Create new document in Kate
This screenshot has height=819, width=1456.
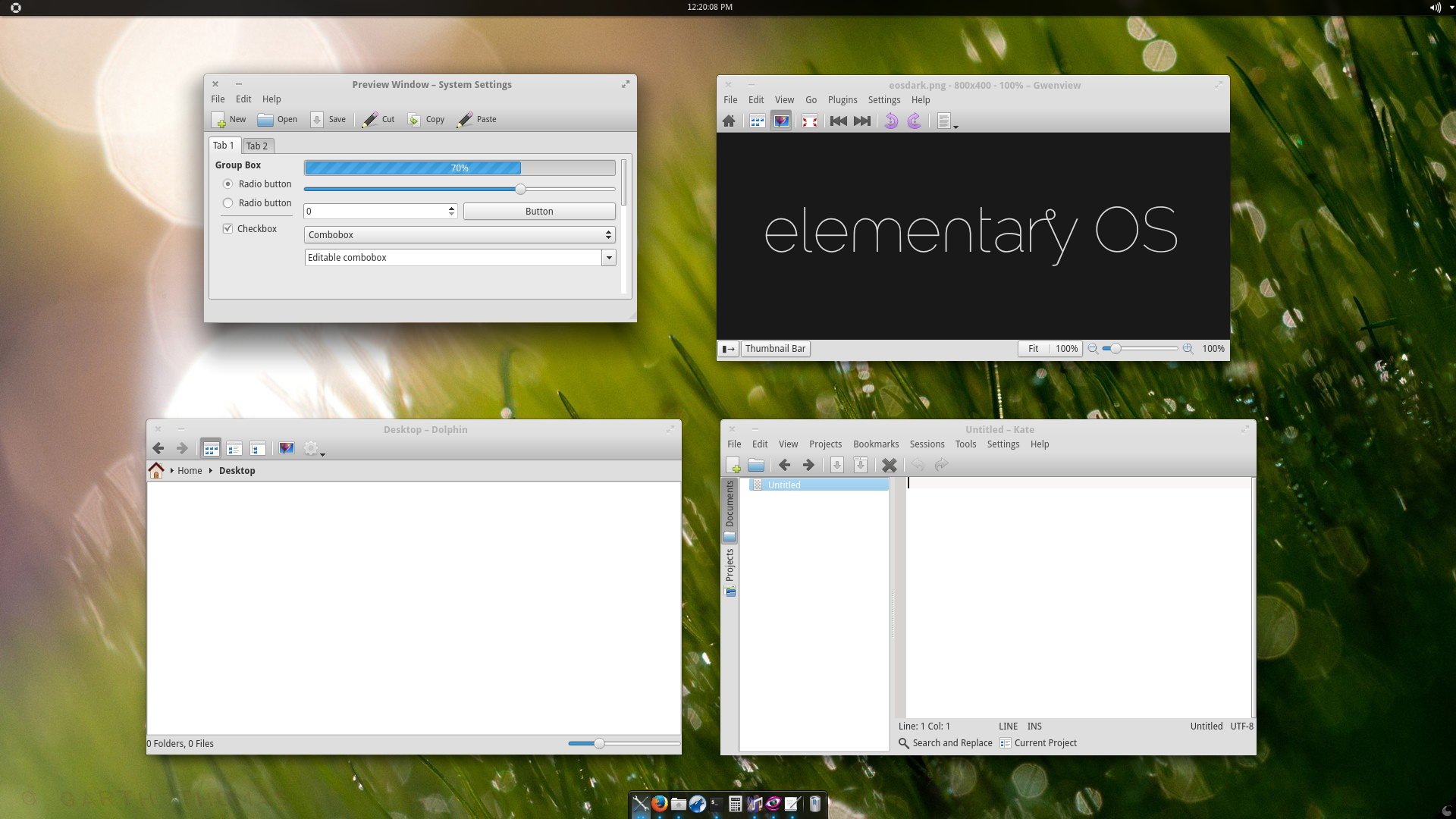click(733, 465)
